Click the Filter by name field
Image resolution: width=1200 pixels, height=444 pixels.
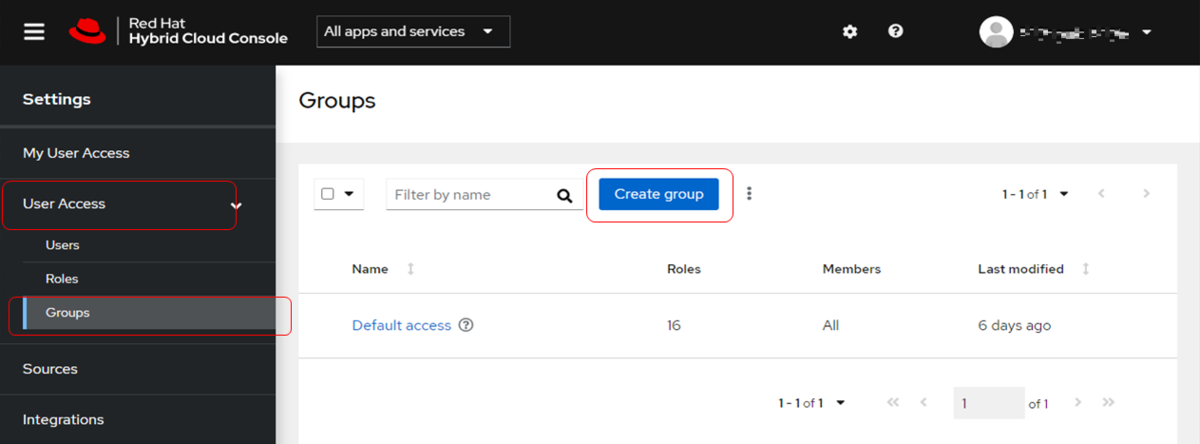pos(468,195)
